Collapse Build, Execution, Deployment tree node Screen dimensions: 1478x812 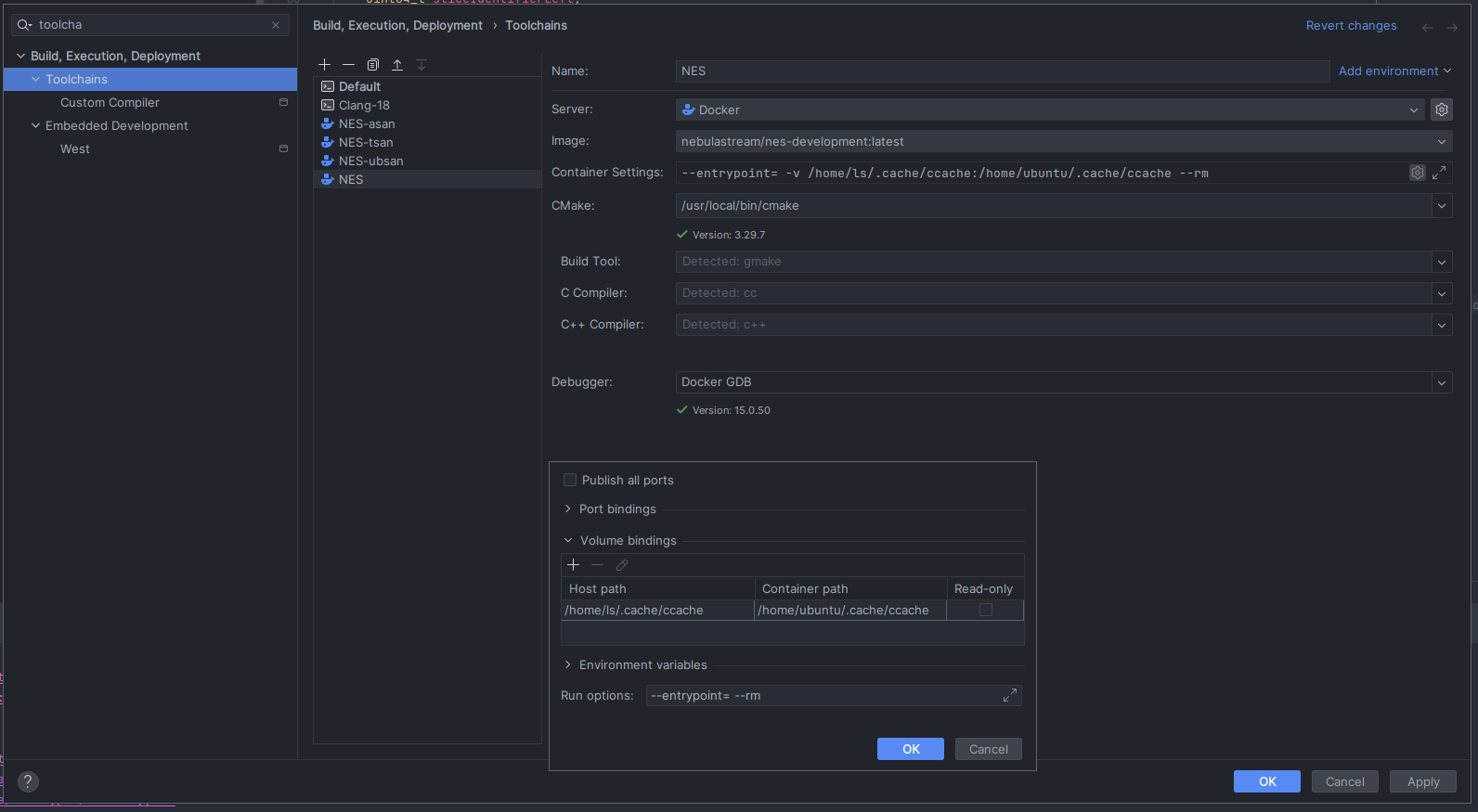[x=20, y=56]
